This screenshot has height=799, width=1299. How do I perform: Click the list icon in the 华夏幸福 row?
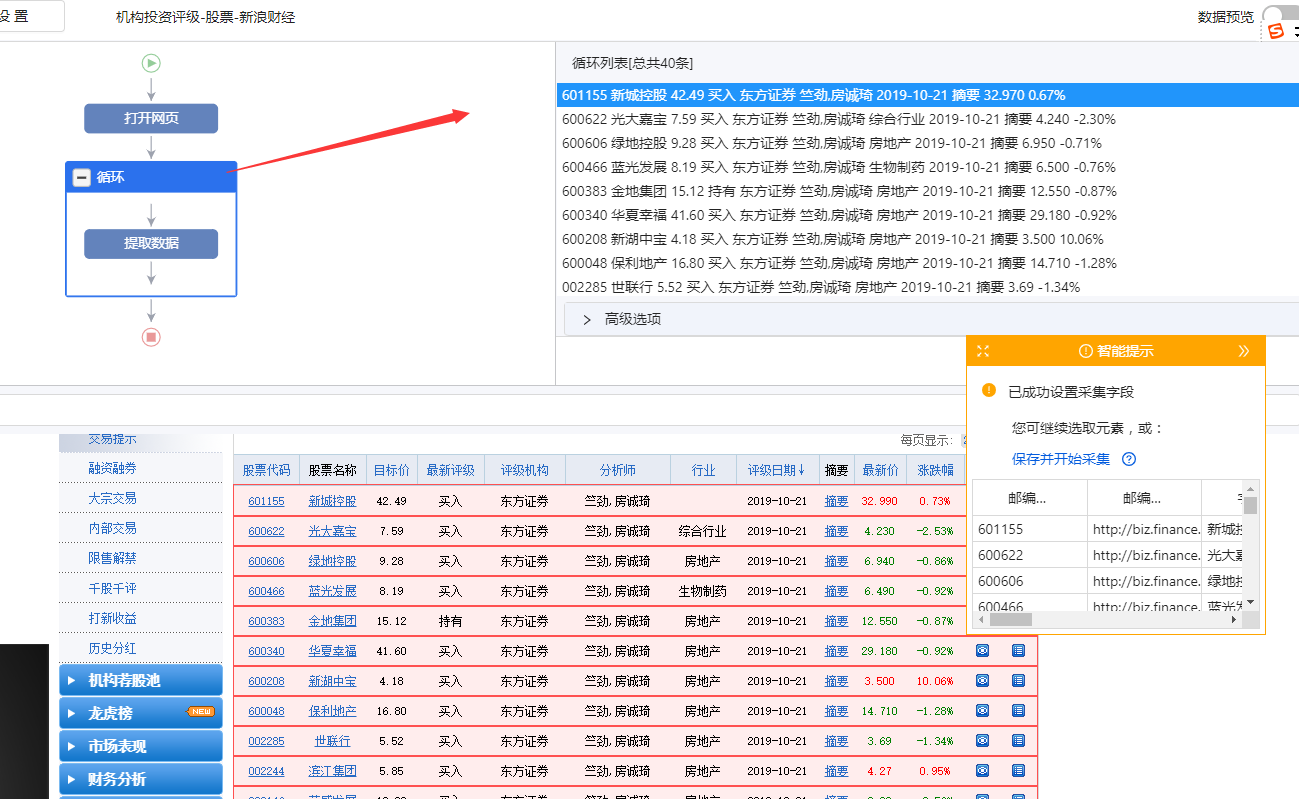[1018, 650]
